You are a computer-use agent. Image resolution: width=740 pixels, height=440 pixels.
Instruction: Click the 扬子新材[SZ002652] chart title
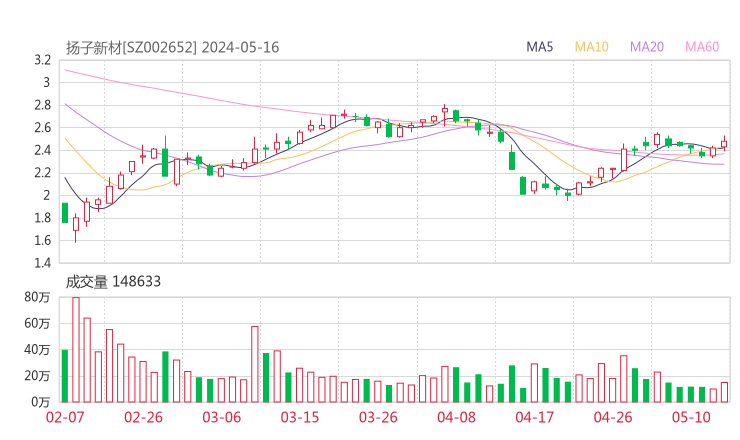[x=131, y=47]
